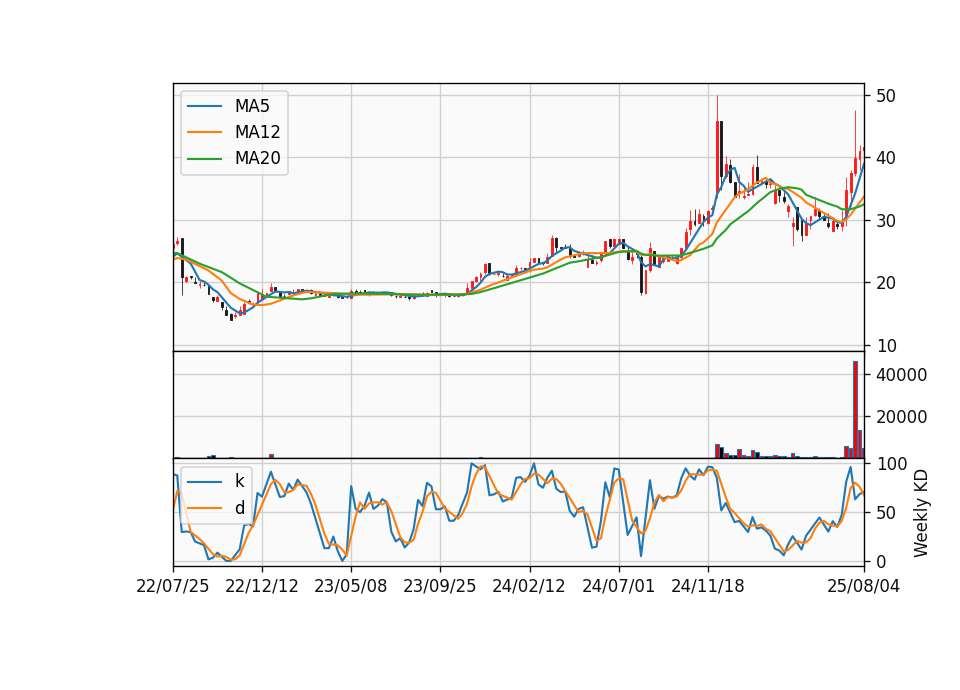Click the 22/12/12 date axis label

coord(262,587)
